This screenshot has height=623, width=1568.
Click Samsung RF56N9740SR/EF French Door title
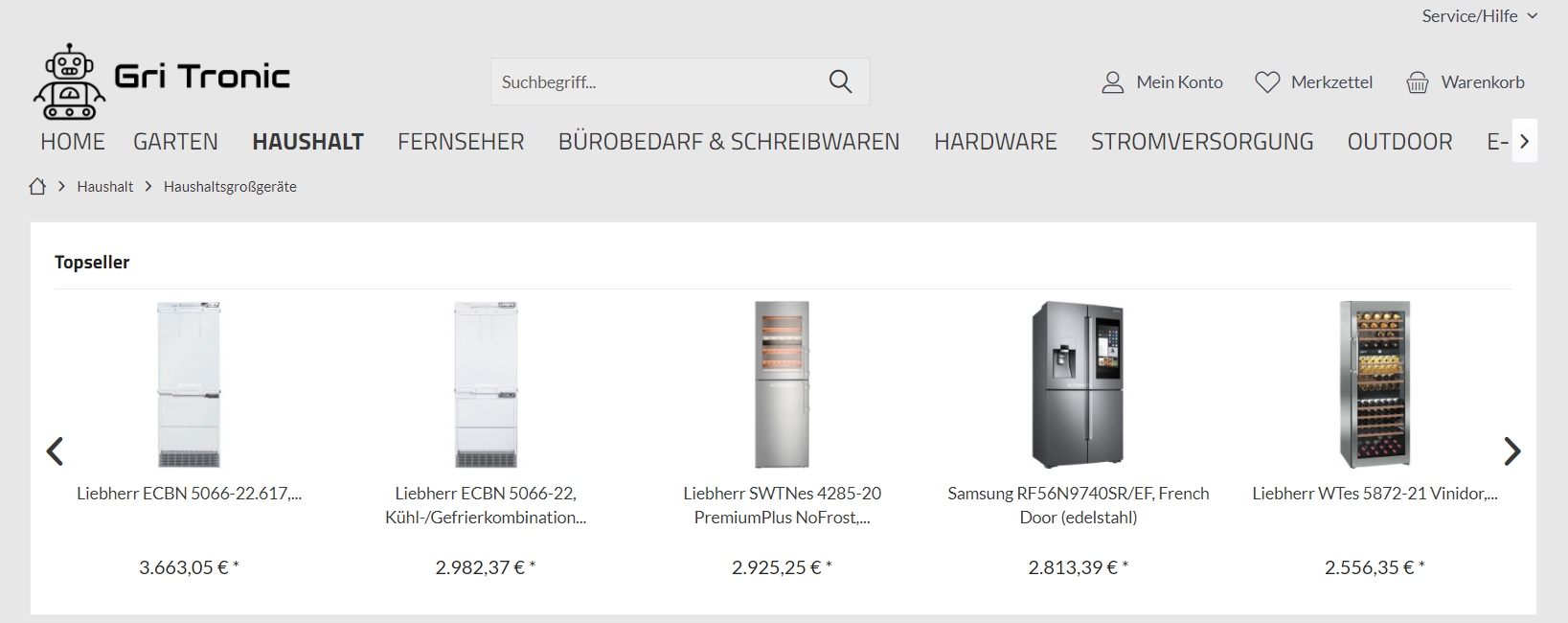[1079, 505]
